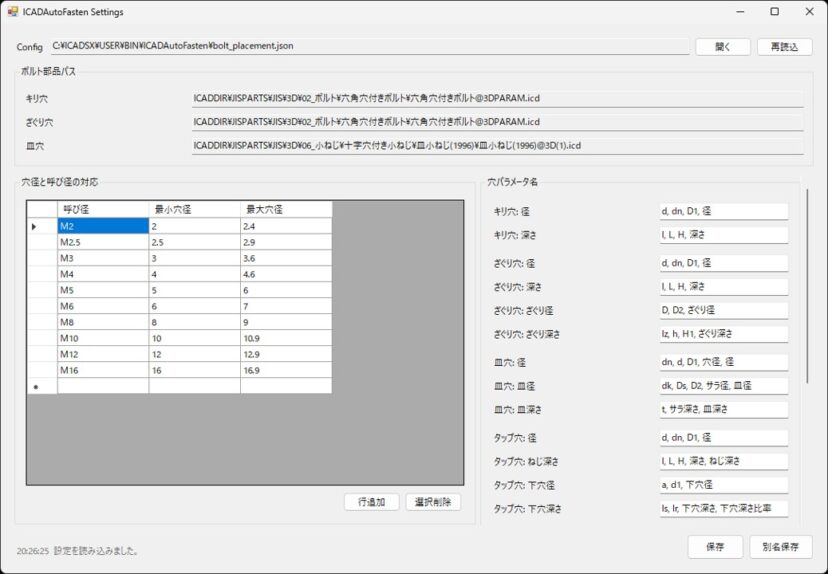Click the キリ穴 part path field
Image resolution: width=828 pixels, height=574 pixels.
[497, 99]
